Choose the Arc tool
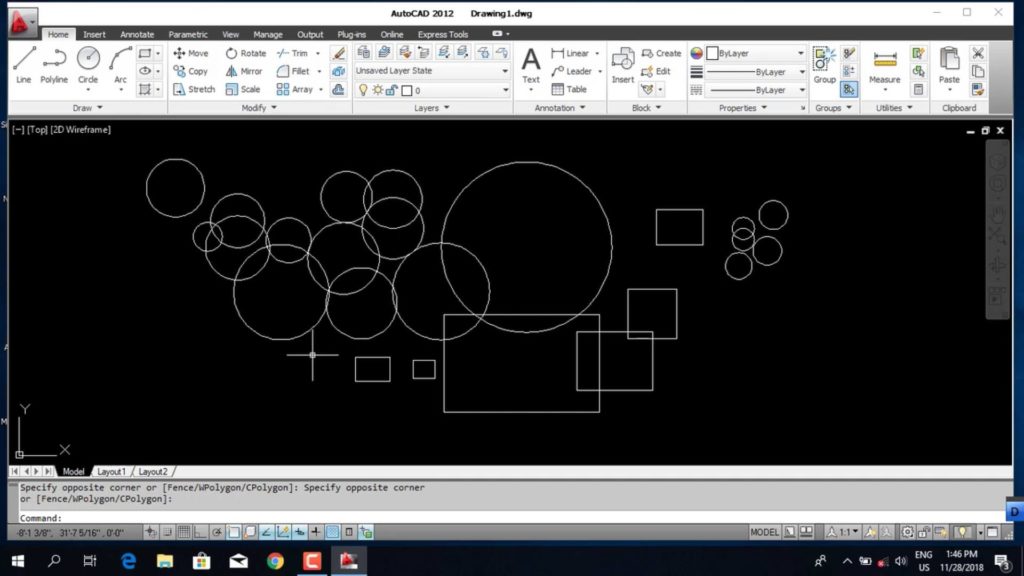1024x576 pixels. 120,65
